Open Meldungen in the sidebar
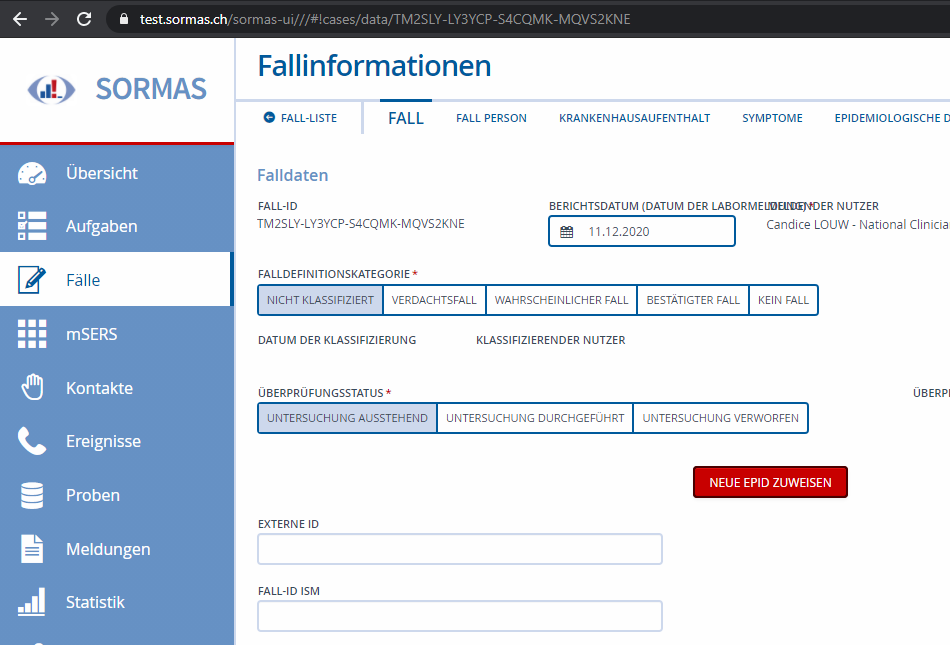 pyautogui.click(x=116, y=549)
